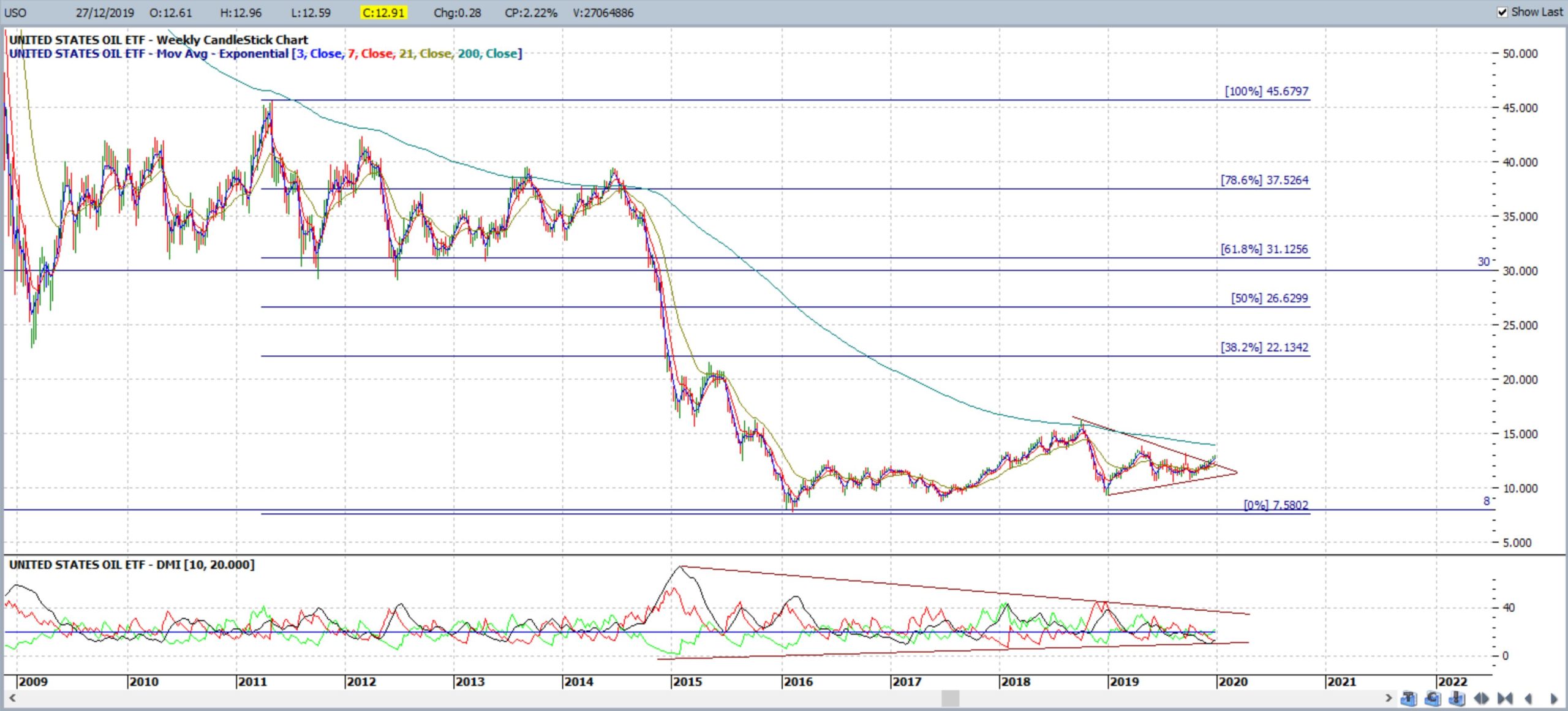The height and width of the screenshot is (711, 1568).
Task: Click the low value L:12.59
Action: point(311,13)
